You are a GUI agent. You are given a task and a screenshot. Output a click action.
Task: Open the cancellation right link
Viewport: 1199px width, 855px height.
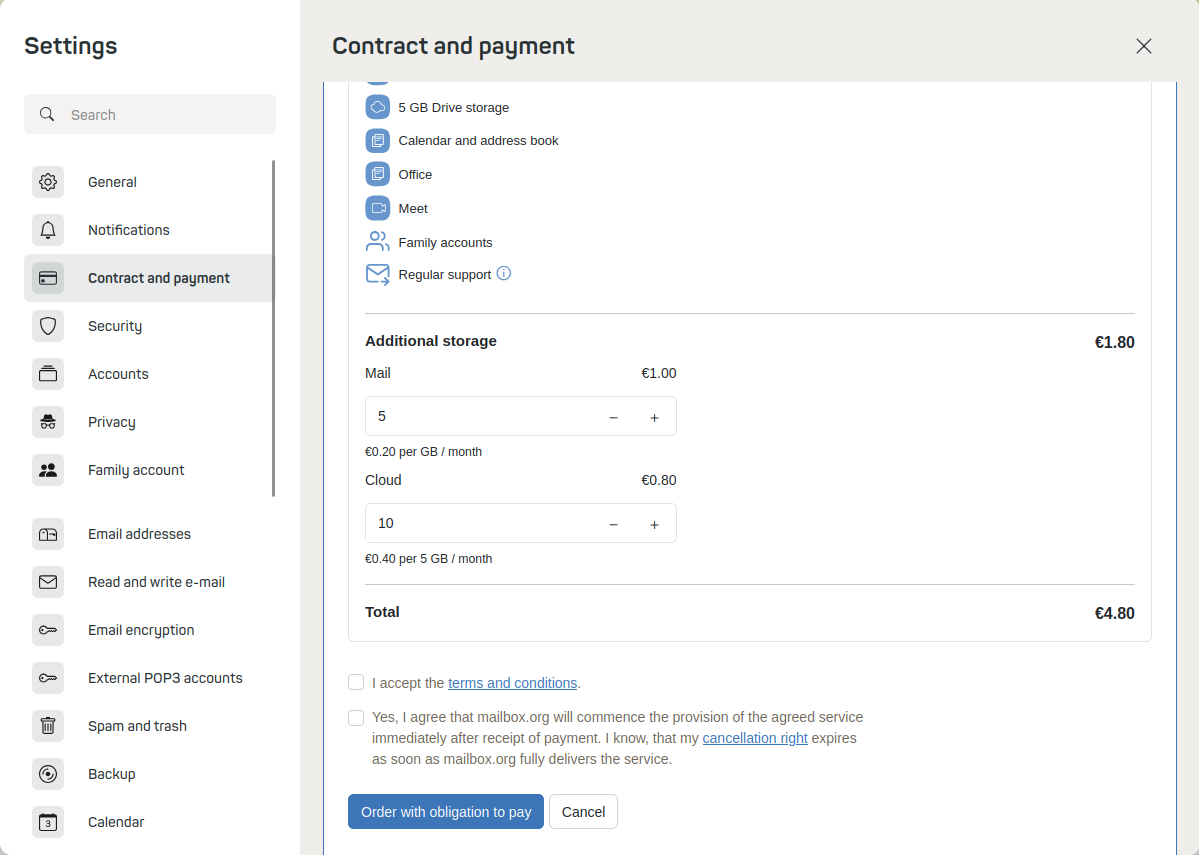pyautogui.click(x=755, y=738)
